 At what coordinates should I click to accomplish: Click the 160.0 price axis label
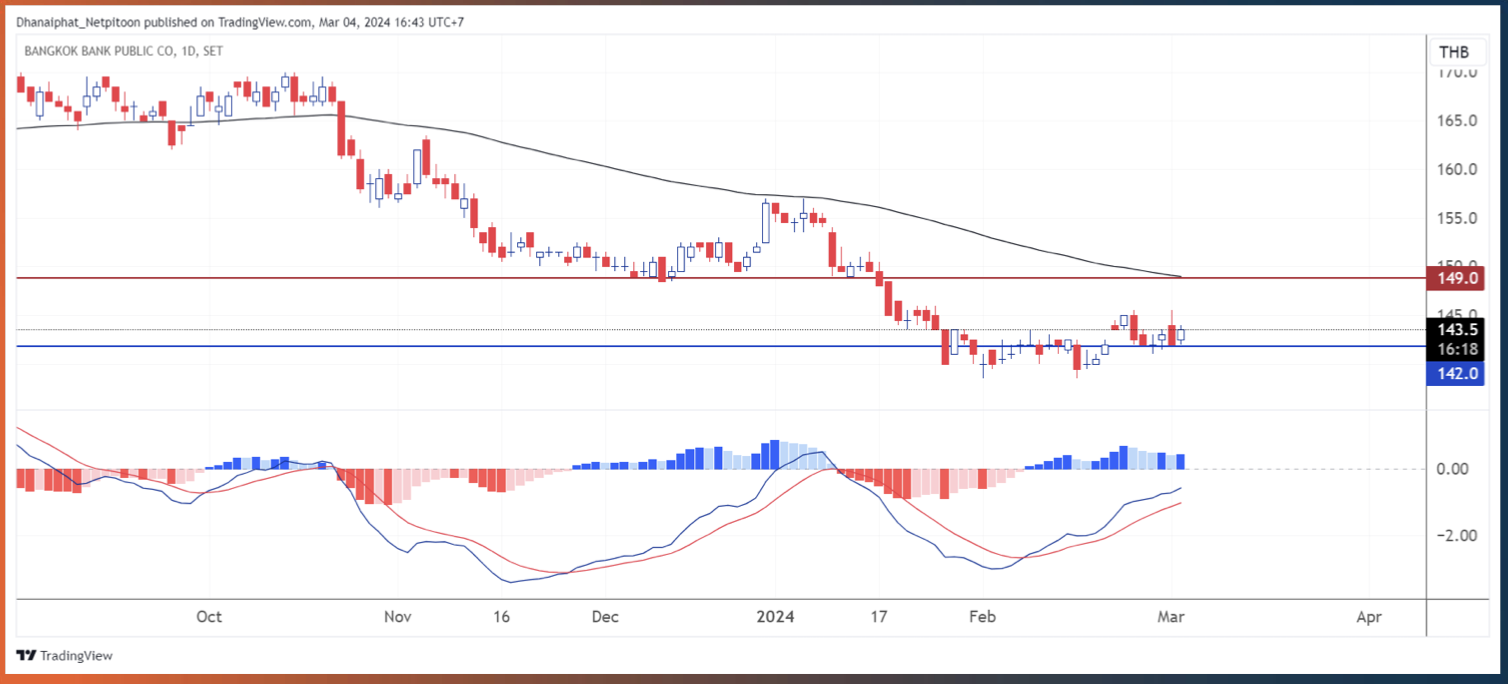[x=1457, y=169]
